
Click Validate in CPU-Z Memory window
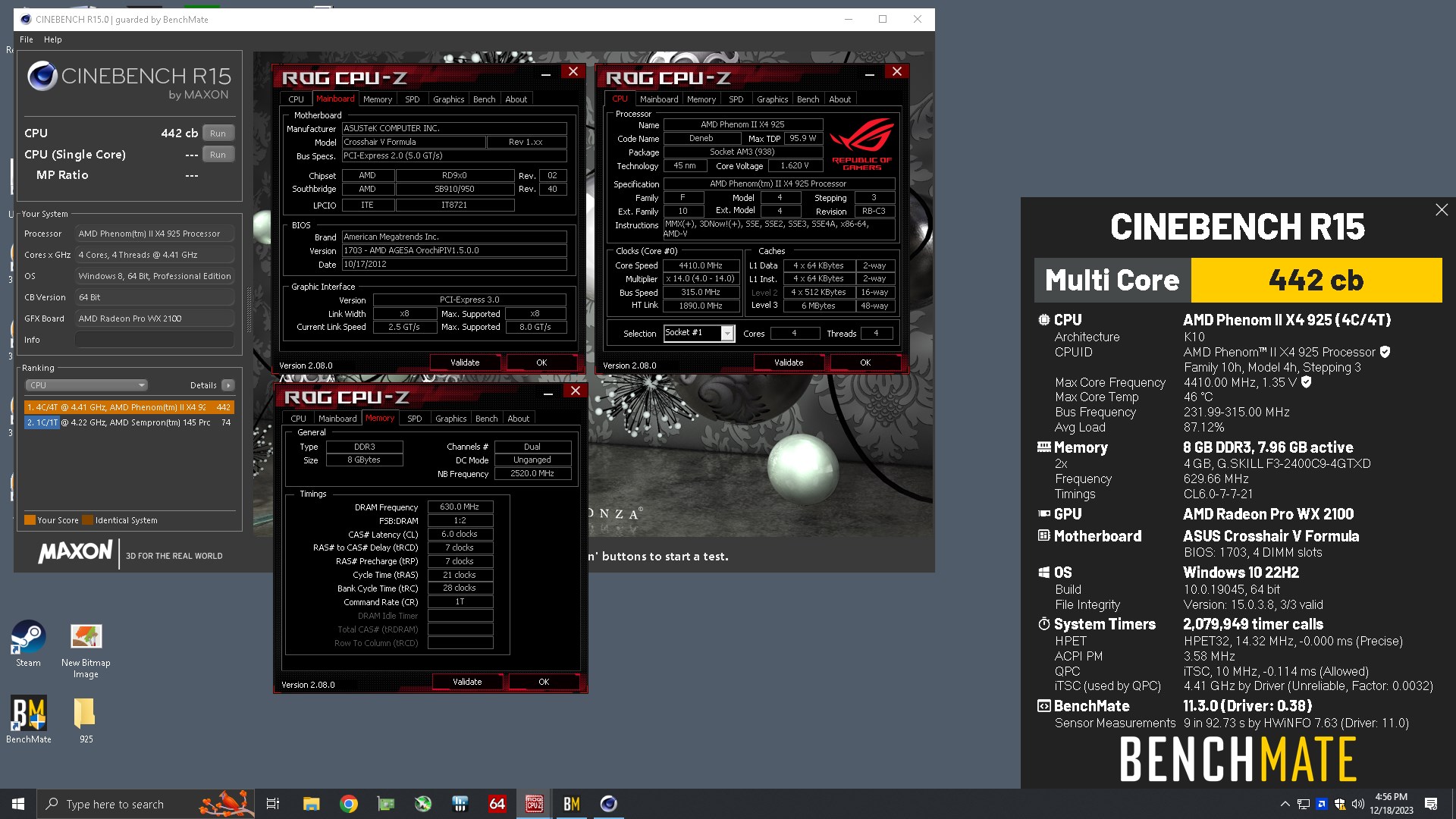[x=467, y=682]
